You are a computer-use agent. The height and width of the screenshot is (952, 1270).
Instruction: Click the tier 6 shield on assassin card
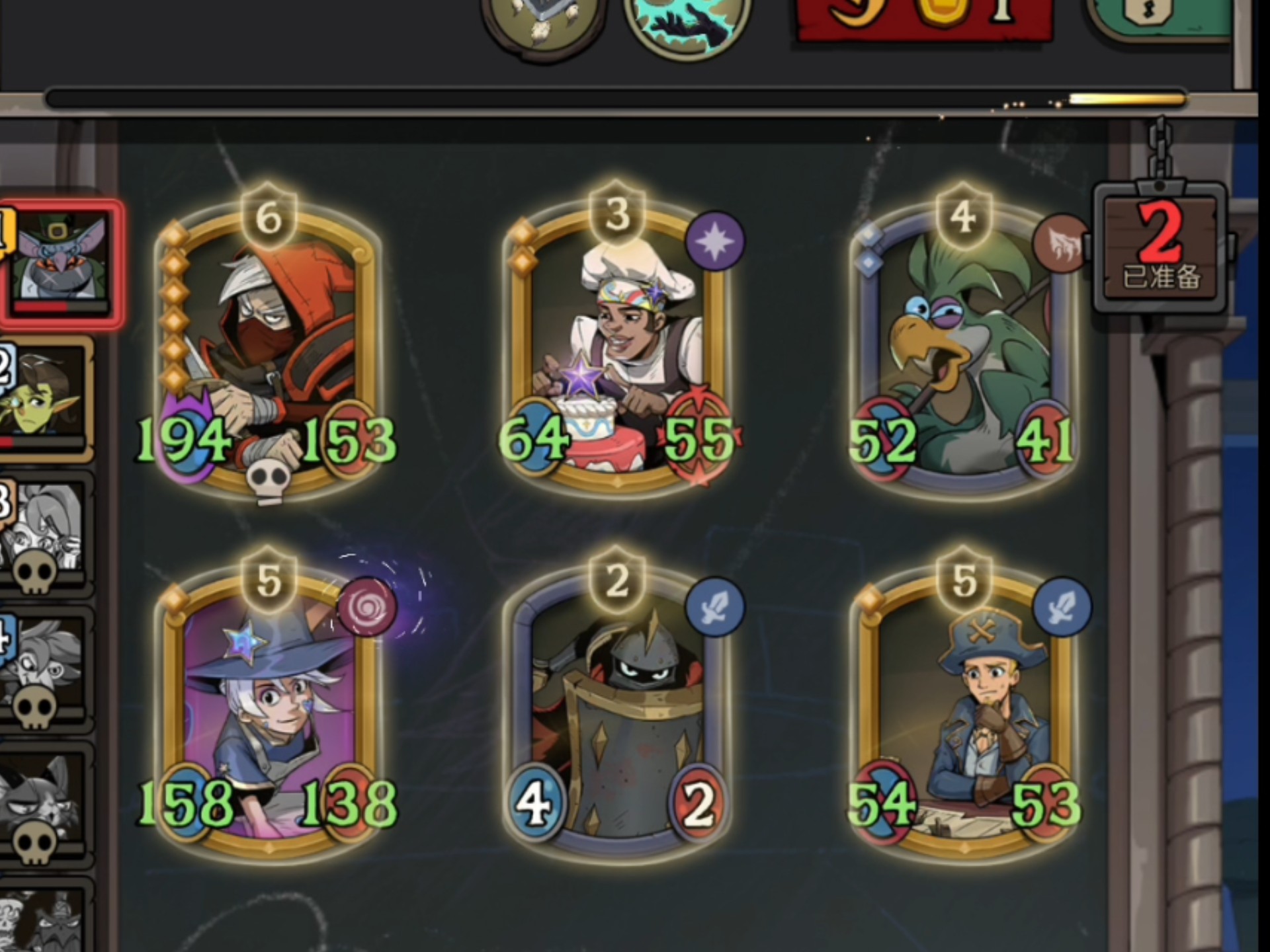[x=269, y=216]
